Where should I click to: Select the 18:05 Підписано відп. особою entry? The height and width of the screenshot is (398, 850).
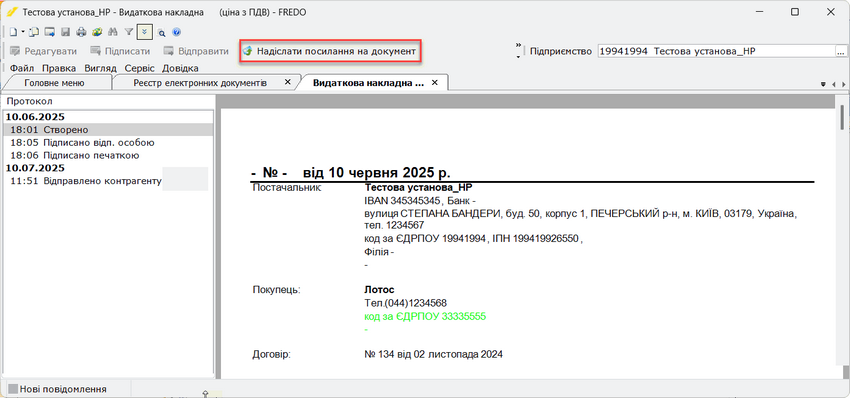point(82,143)
